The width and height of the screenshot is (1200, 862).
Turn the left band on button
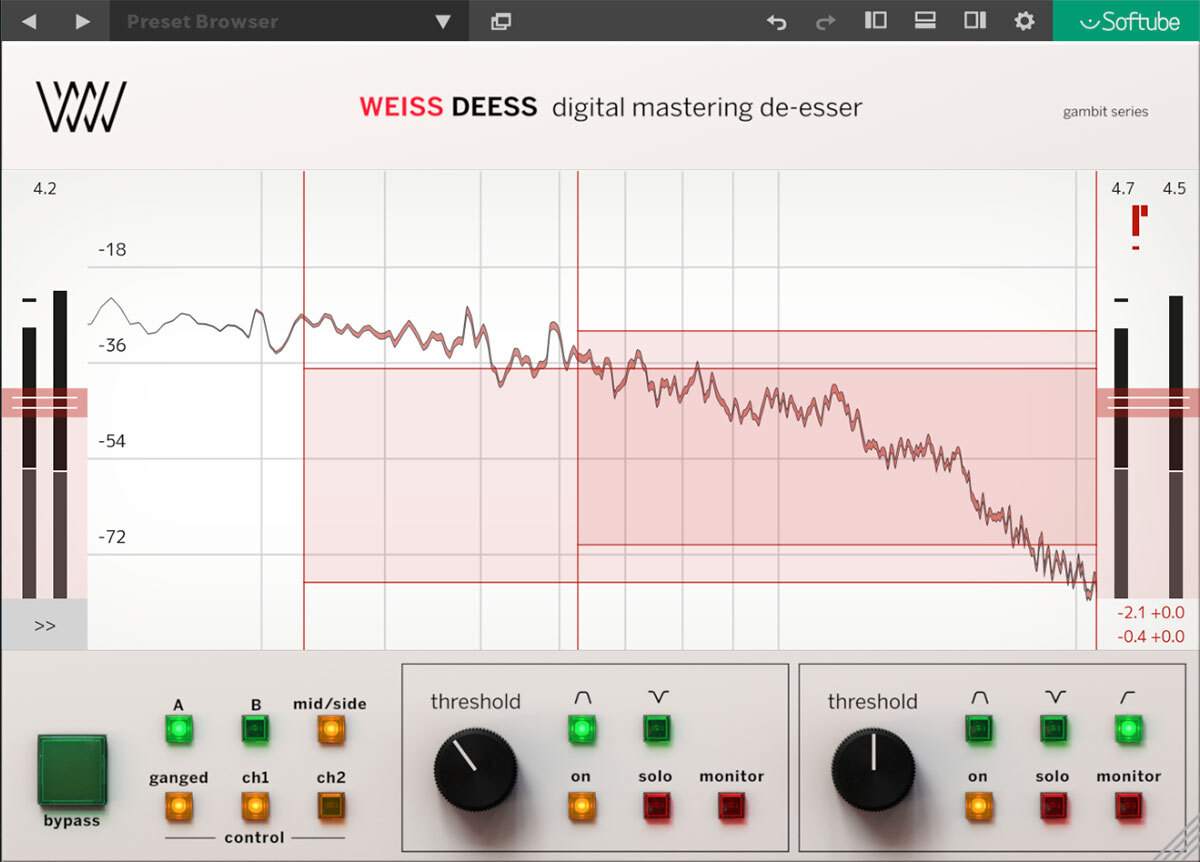point(581,805)
